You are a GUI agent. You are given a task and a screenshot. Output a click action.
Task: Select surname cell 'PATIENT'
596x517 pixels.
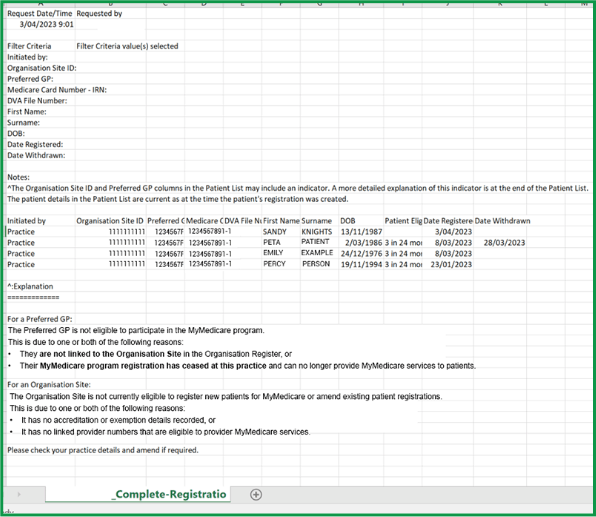coord(315,242)
